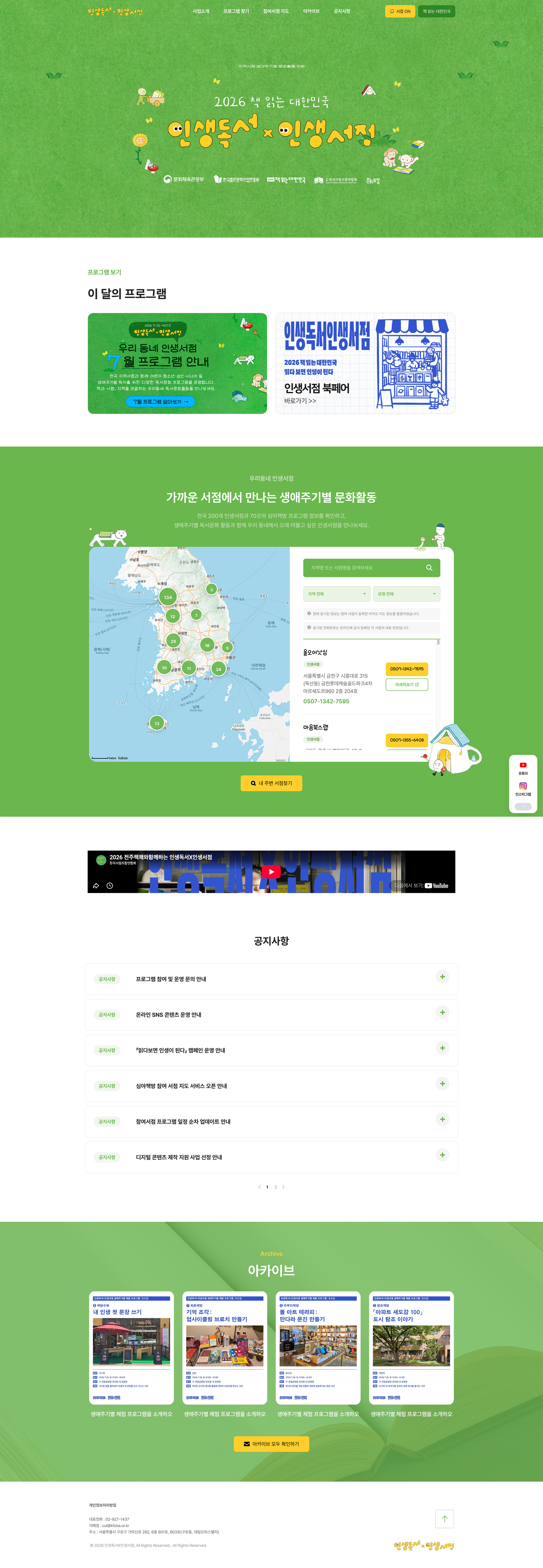543x1568 pixels.
Task: Click the YouTube logo on the video
Action: (x=436, y=886)
